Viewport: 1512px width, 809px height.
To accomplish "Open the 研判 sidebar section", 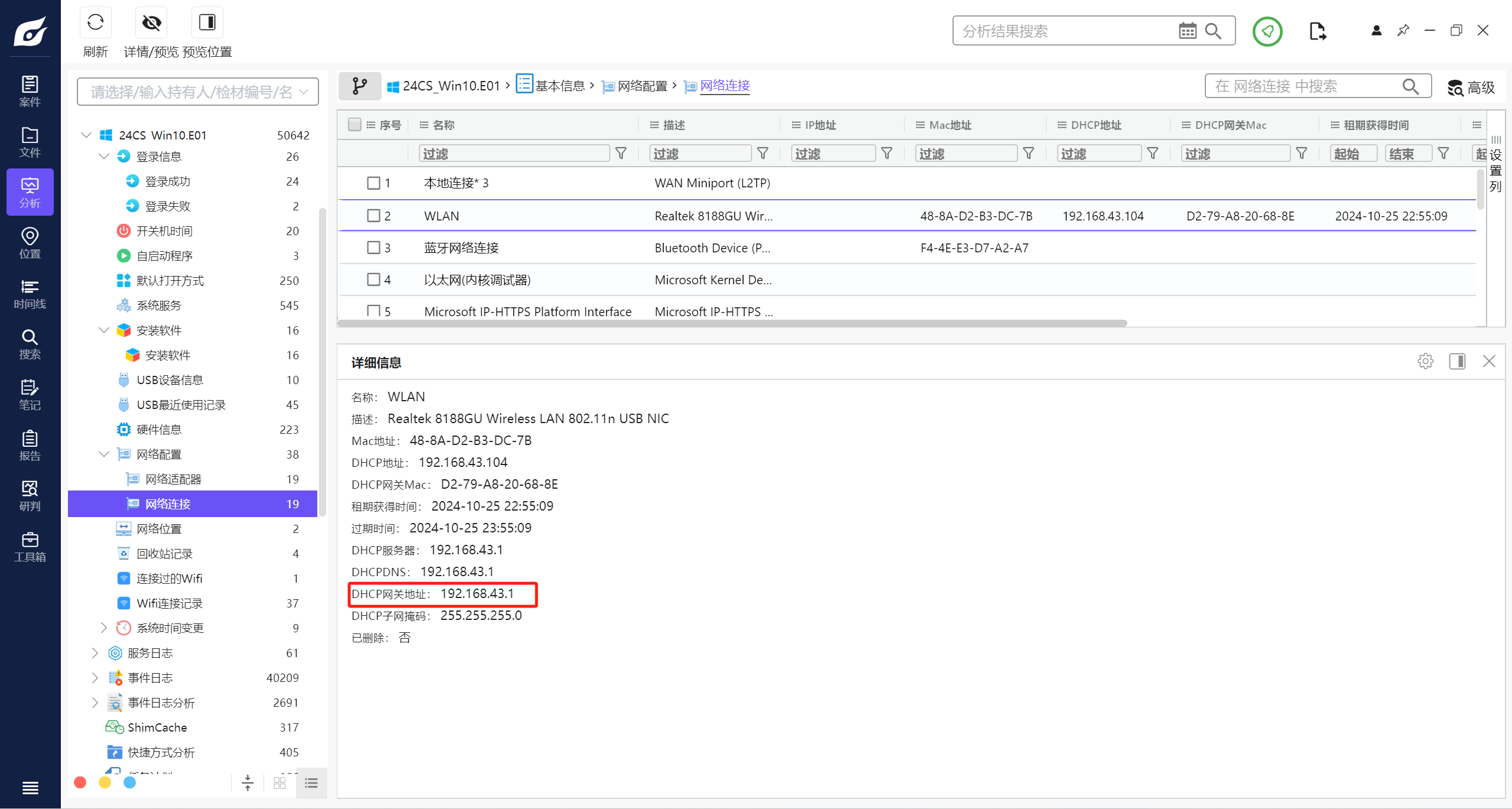I will point(30,496).
